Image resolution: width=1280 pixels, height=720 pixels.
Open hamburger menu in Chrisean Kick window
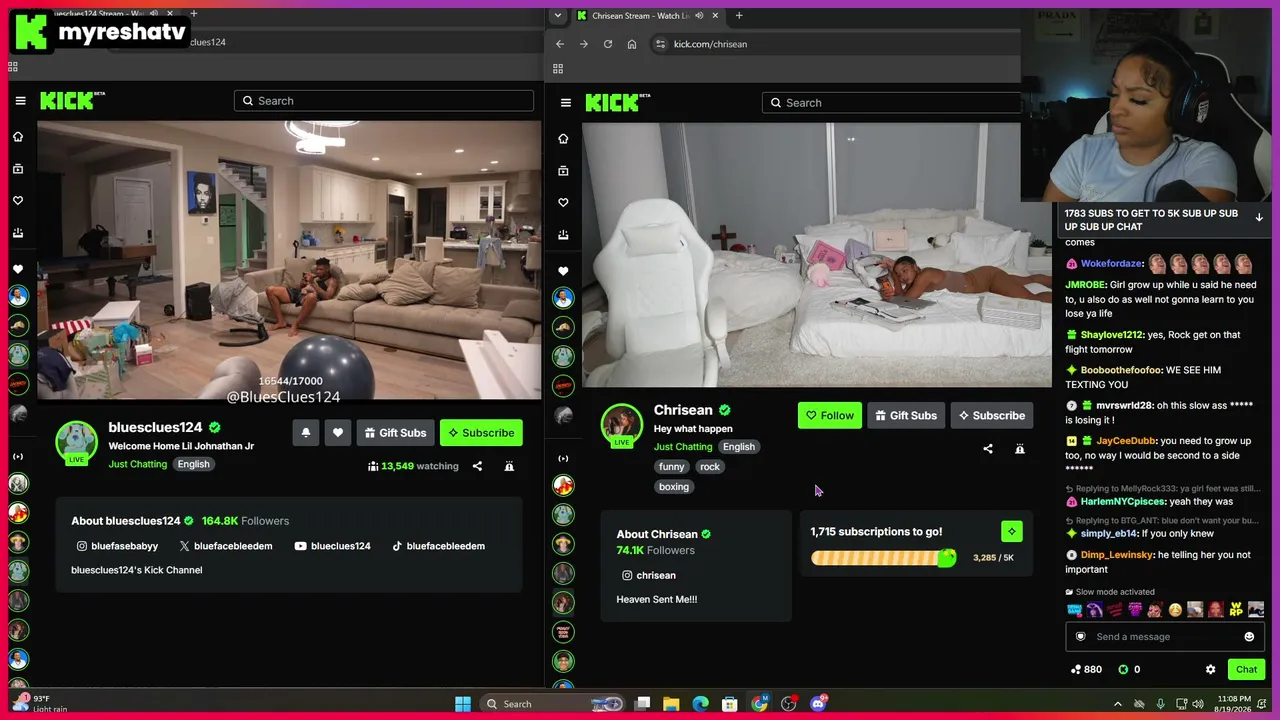(566, 103)
